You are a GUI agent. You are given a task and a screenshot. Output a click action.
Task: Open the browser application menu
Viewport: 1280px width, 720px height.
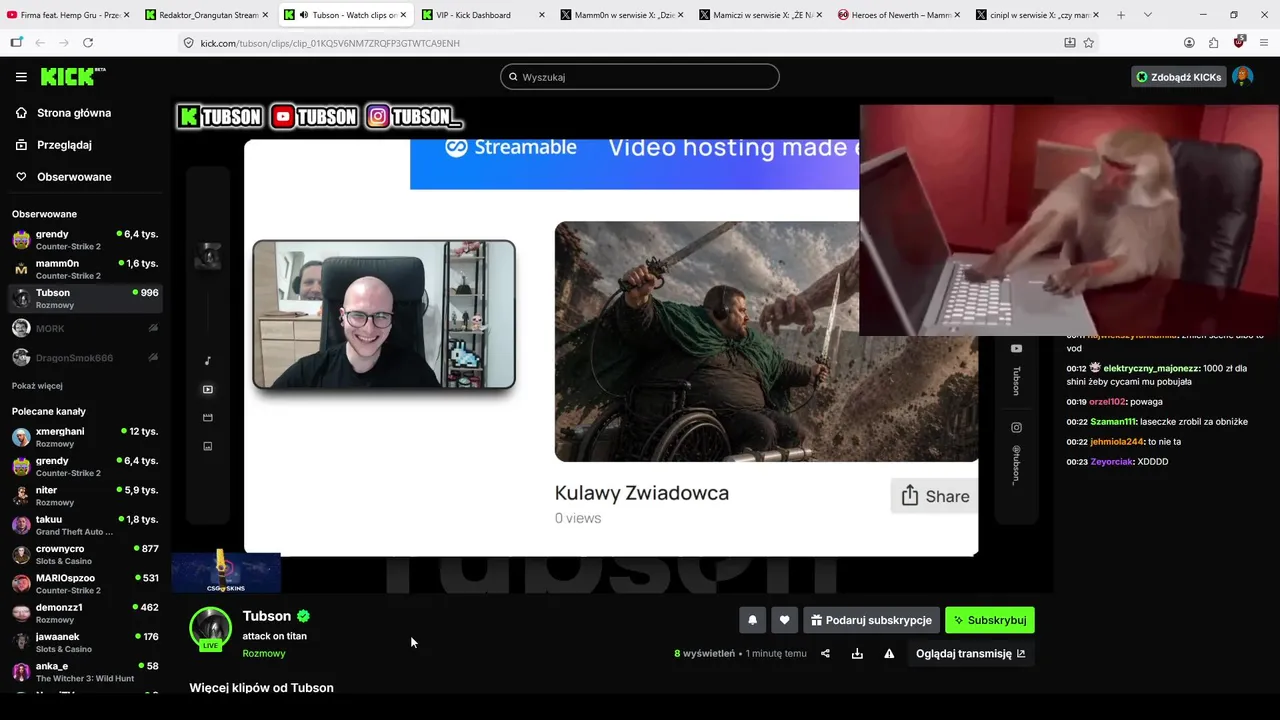pyautogui.click(x=1264, y=43)
